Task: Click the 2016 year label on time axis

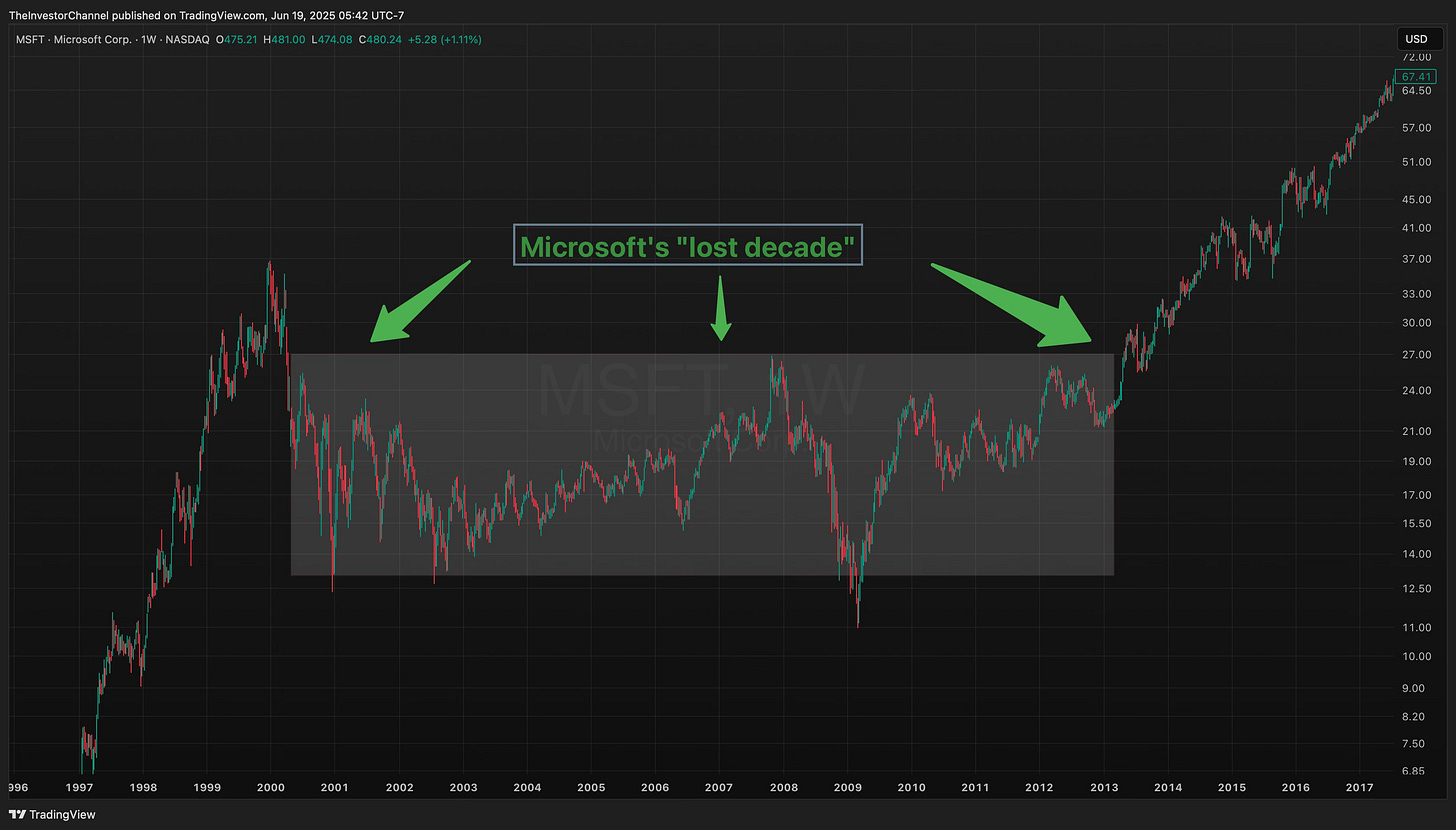Action: [x=1296, y=787]
